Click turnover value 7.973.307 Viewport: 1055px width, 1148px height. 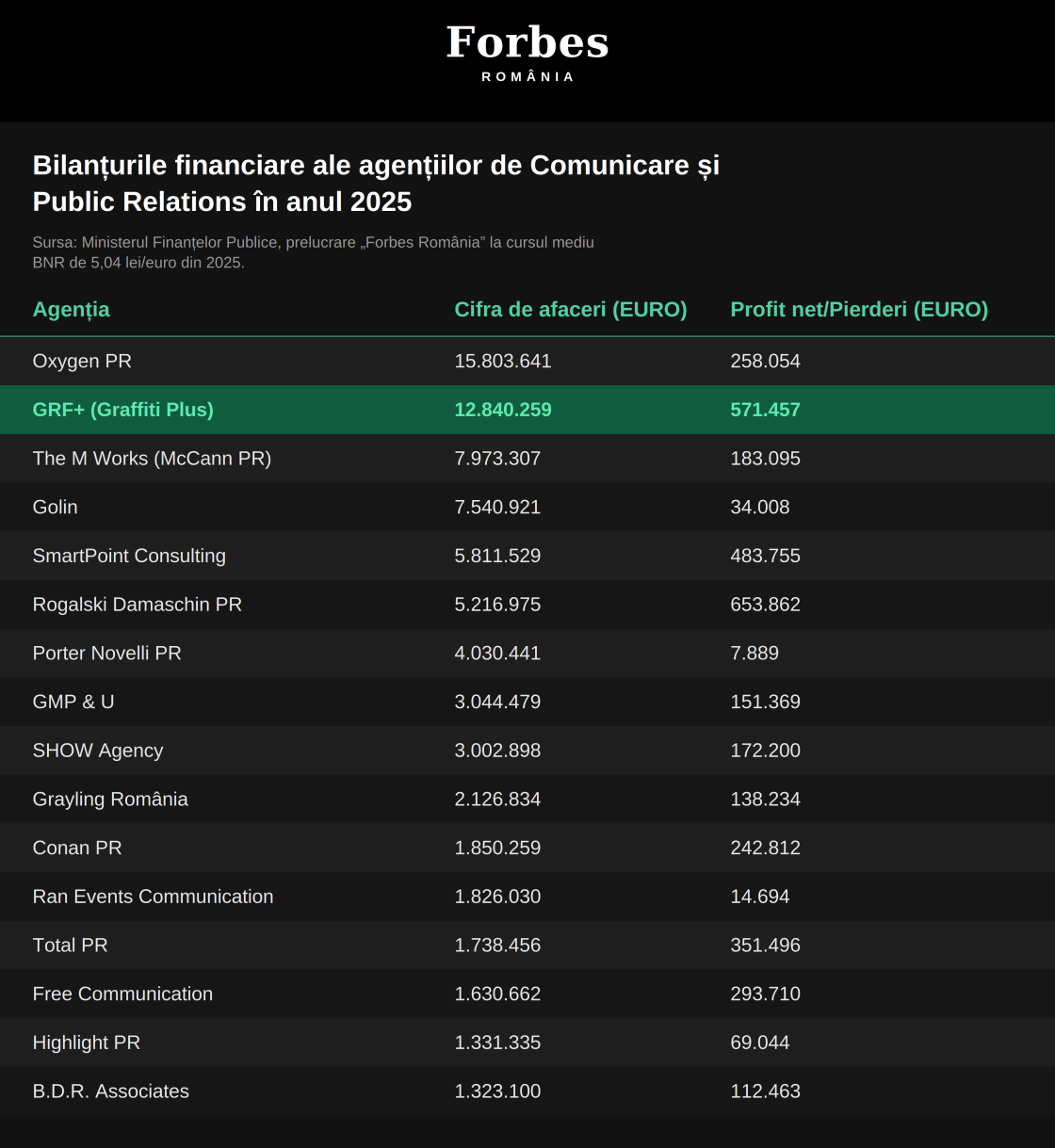coord(497,459)
